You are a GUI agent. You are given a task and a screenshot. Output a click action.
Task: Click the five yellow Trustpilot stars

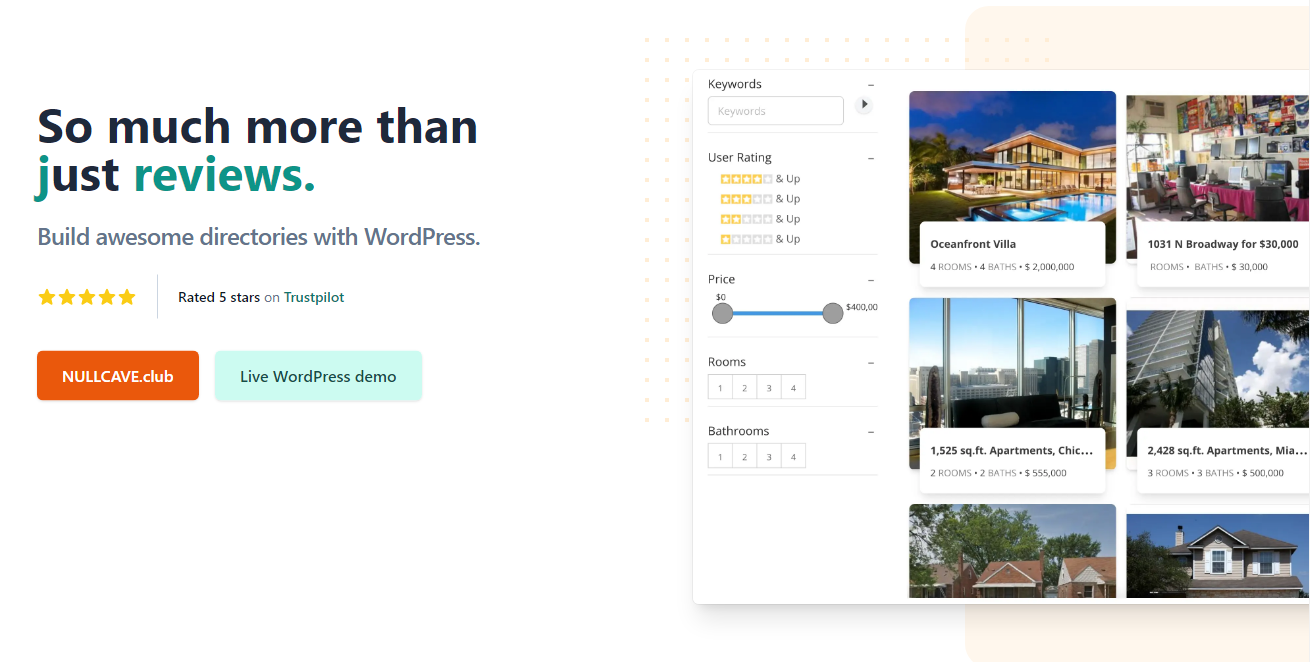(86, 296)
